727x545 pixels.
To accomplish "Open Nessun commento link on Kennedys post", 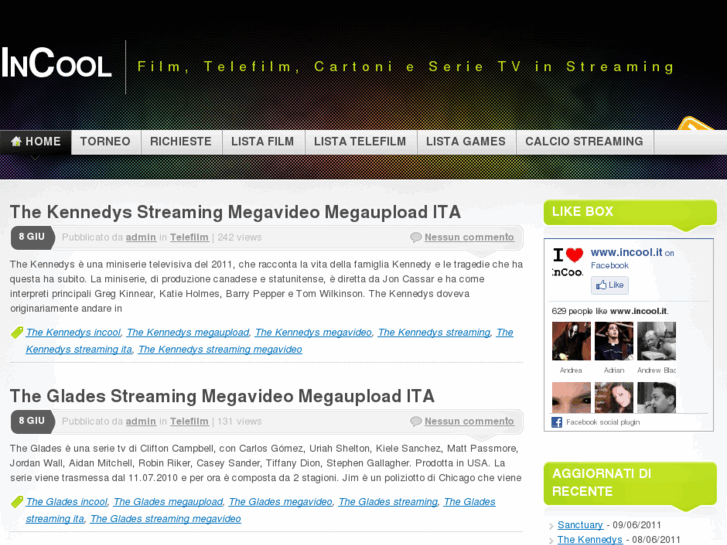I will click(469, 237).
